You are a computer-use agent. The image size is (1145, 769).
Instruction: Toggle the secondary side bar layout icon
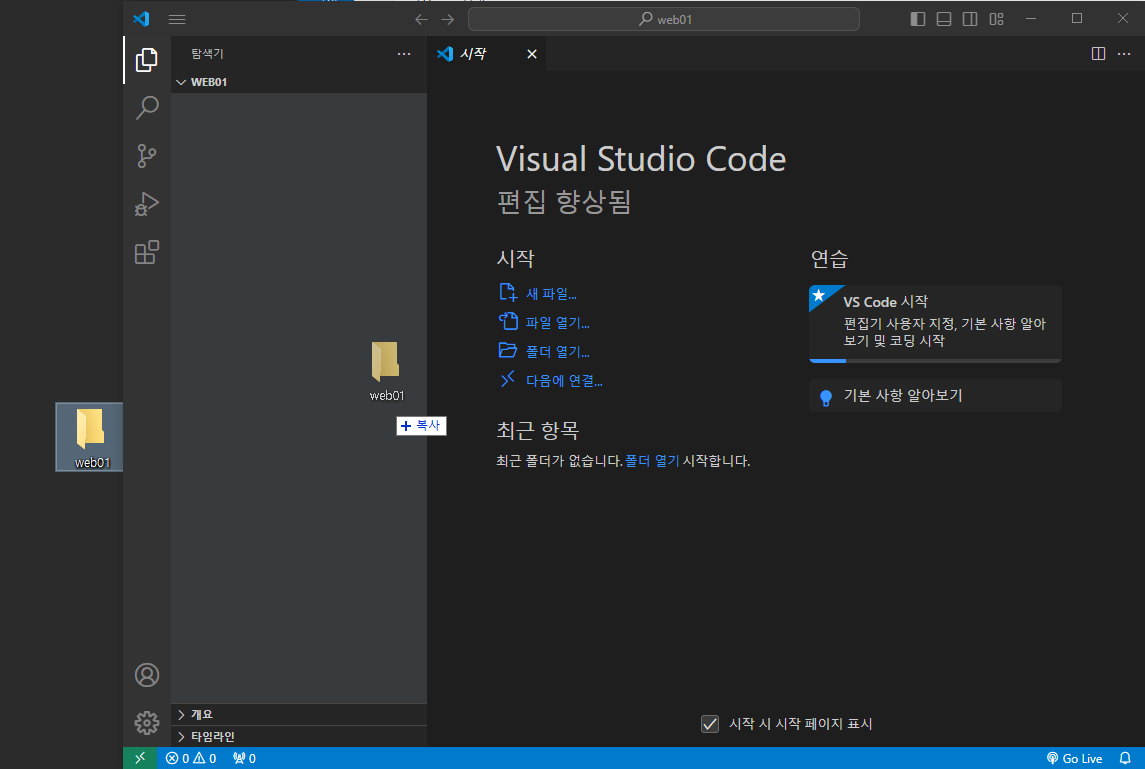[970, 19]
